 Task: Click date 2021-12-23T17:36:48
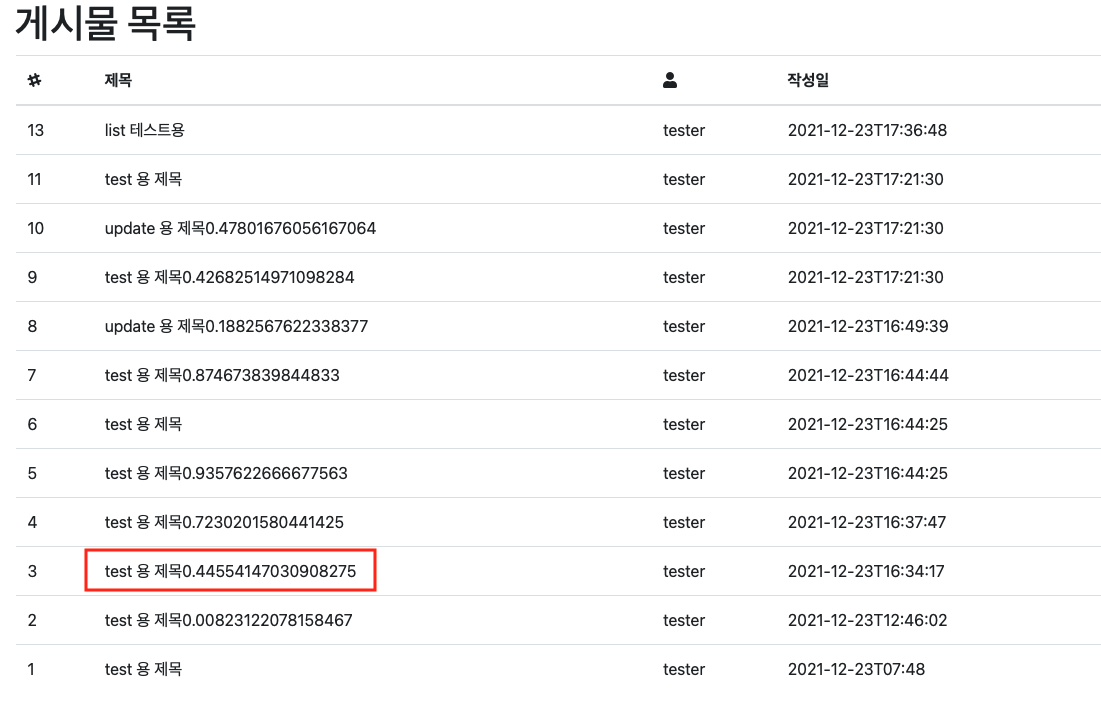[867, 130]
